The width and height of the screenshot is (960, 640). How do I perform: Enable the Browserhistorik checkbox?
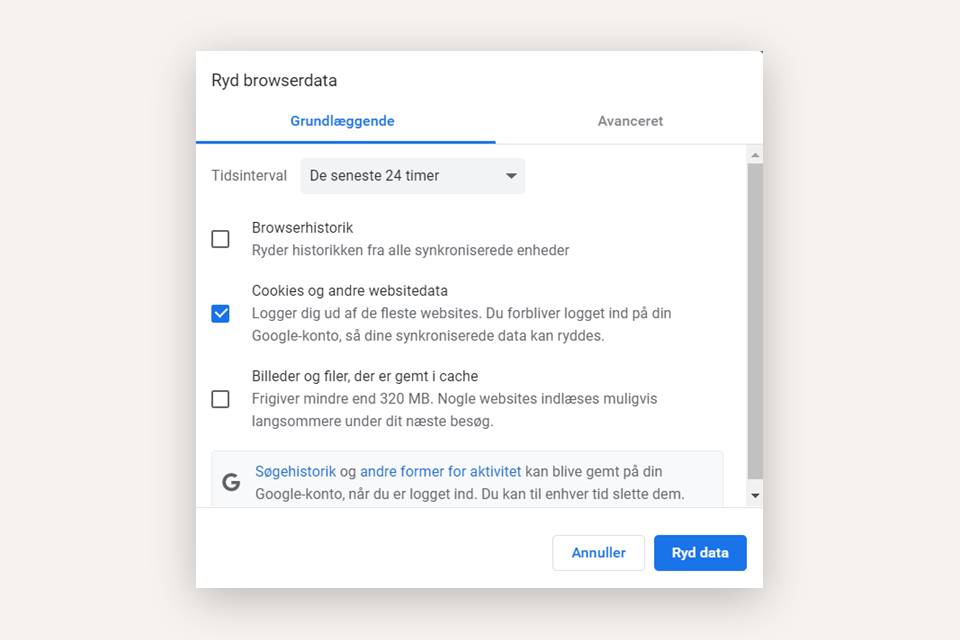tap(220, 238)
